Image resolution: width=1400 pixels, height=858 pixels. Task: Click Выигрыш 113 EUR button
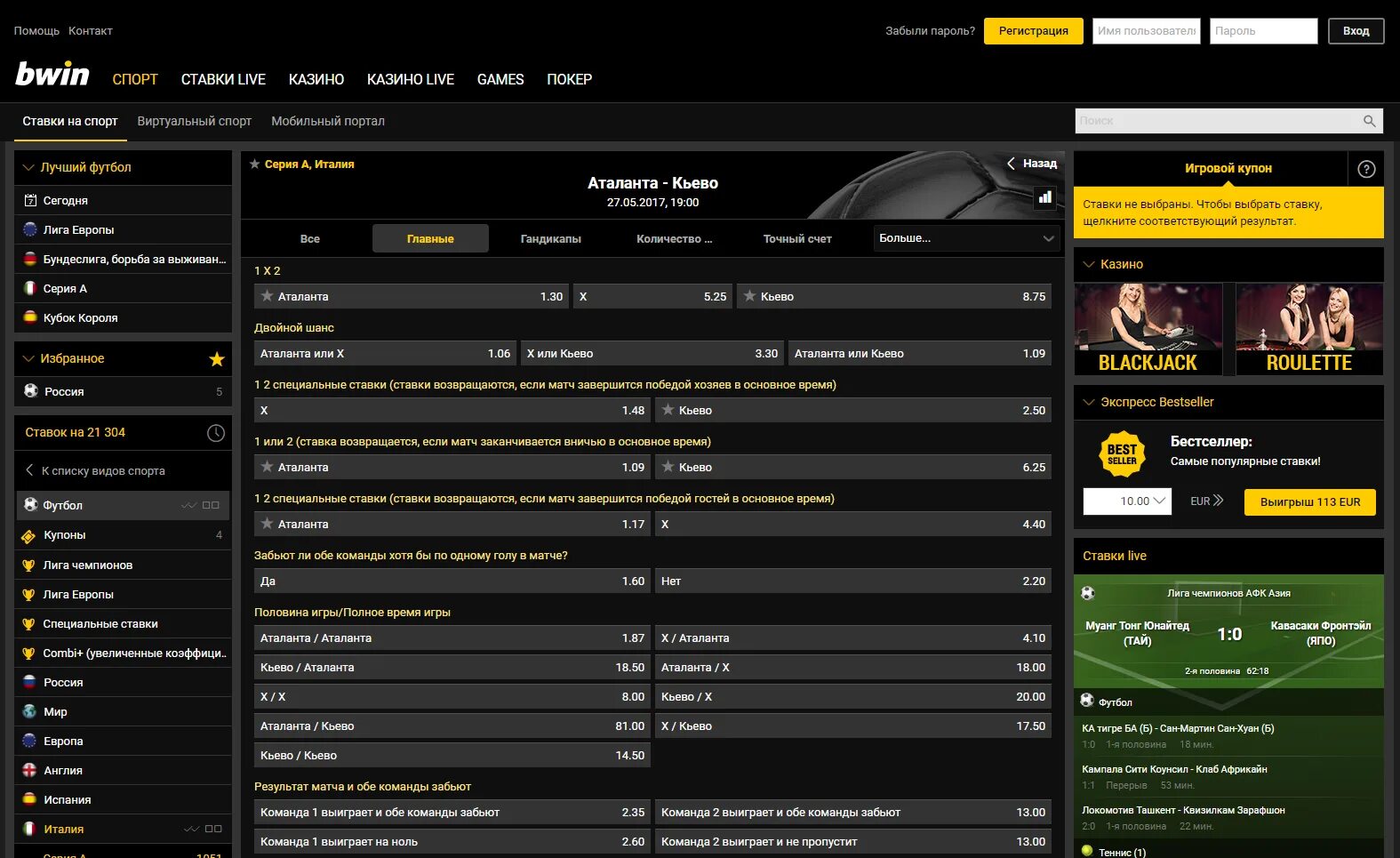coord(1310,501)
